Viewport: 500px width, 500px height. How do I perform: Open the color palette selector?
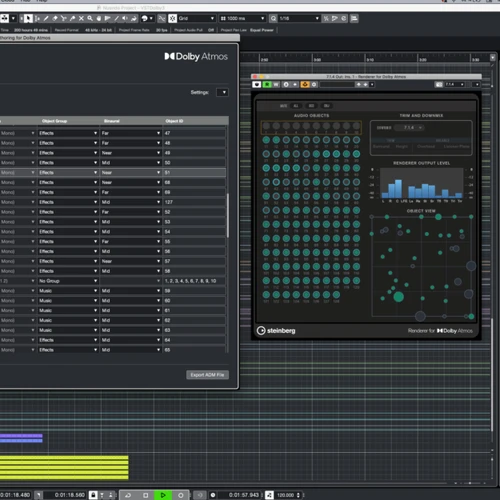click(x=147, y=18)
